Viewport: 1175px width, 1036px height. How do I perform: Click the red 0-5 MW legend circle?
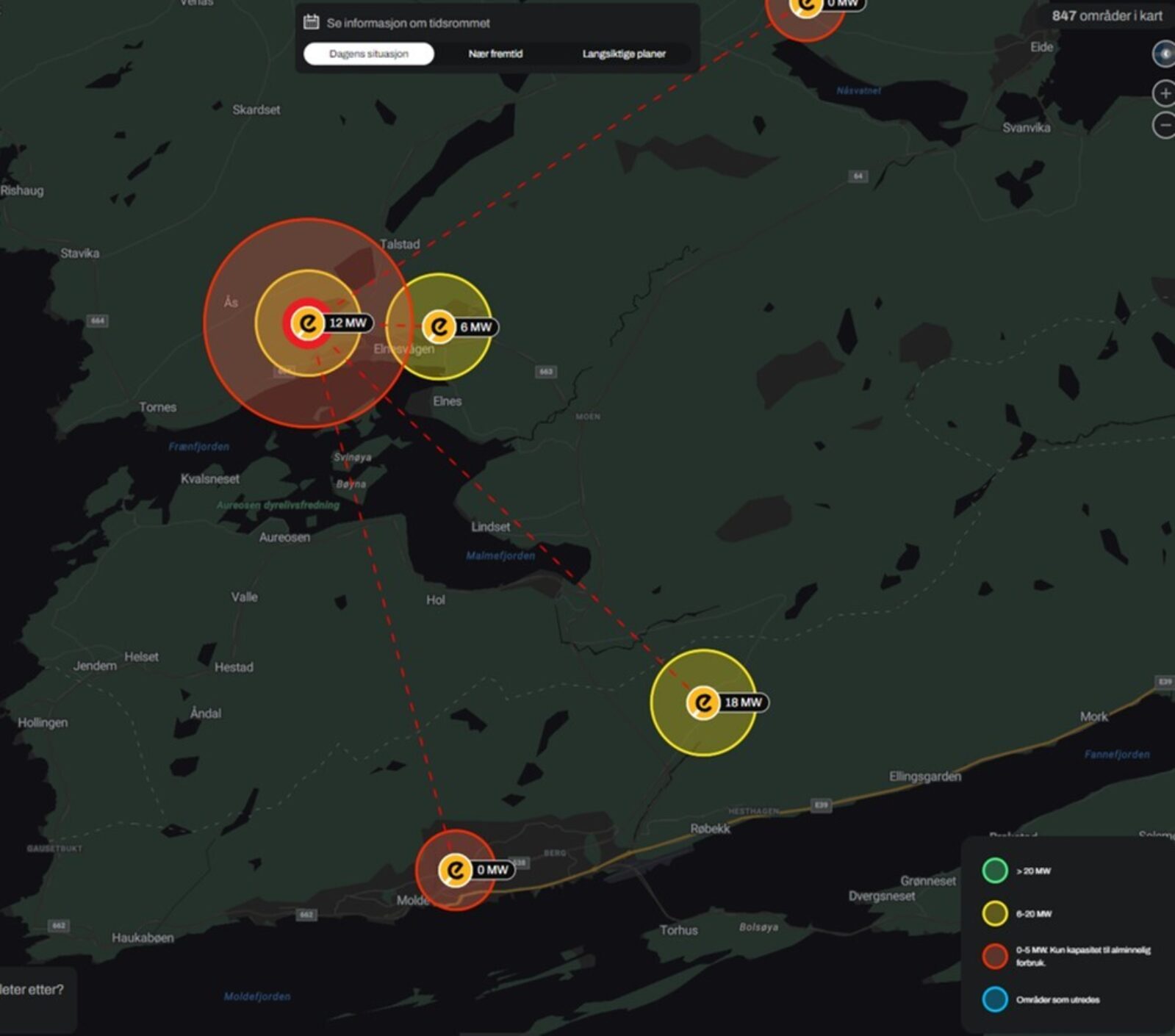click(995, 956)
